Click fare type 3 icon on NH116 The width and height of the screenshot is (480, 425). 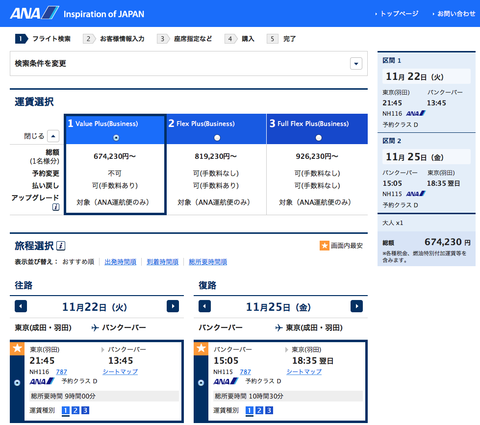[85, 410]
